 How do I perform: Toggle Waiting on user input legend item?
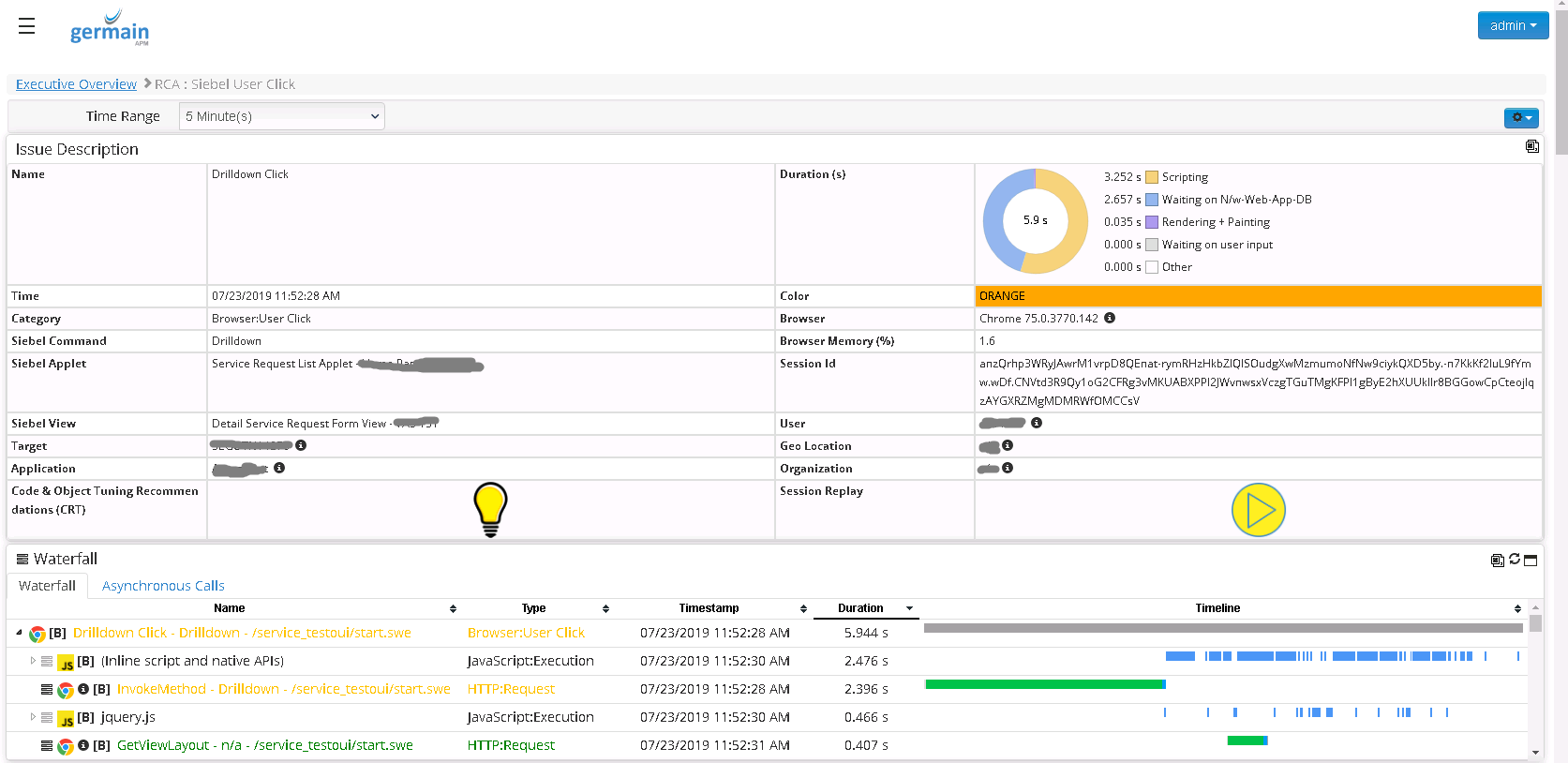(1152, 245)
